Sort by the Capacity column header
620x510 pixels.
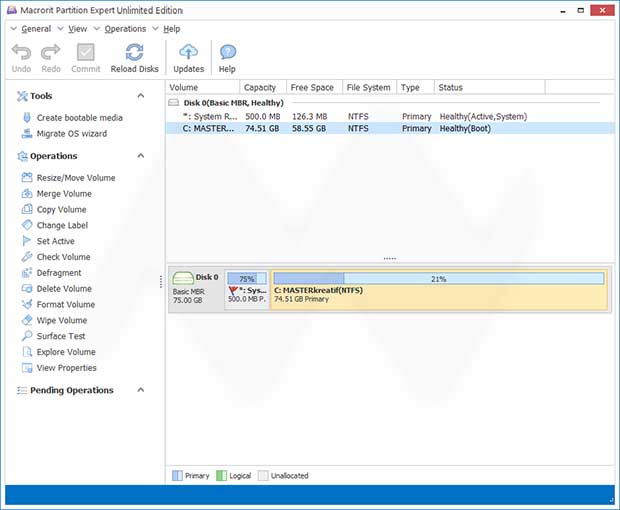(x=263, y=87)
